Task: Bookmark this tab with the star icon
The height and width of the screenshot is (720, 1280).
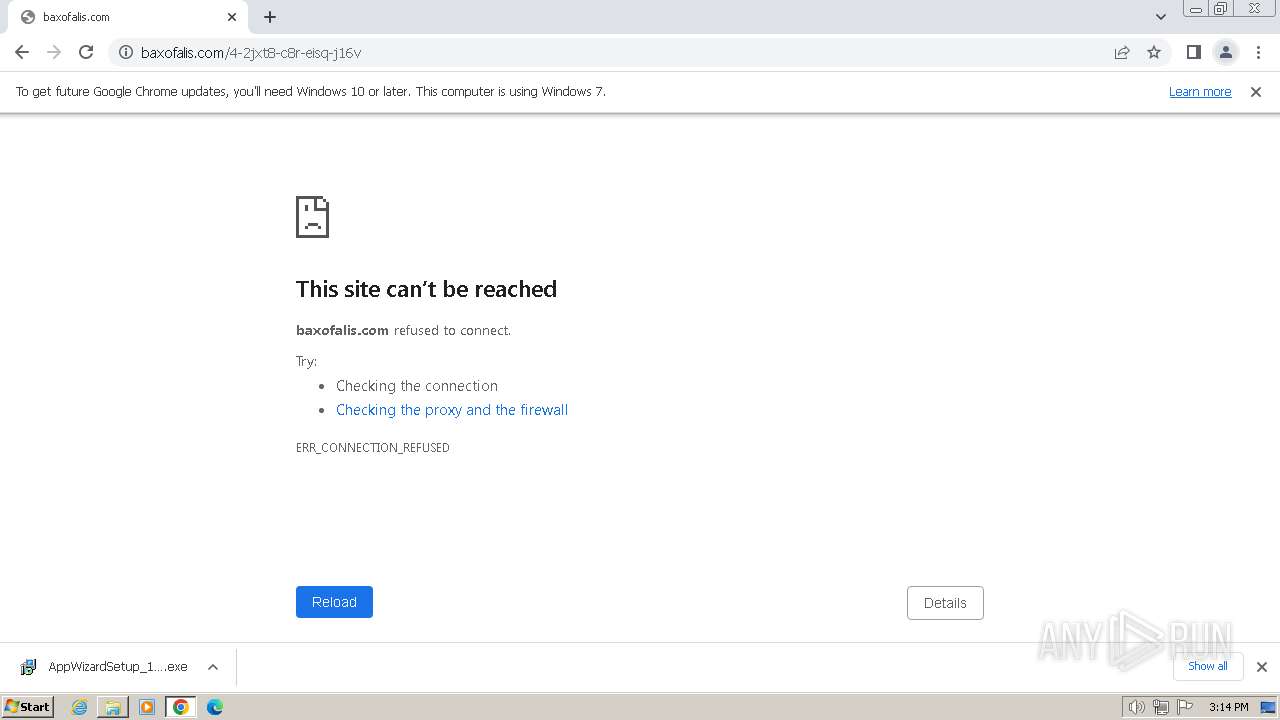Action: pyautogui.click(x=1154, y=52)
